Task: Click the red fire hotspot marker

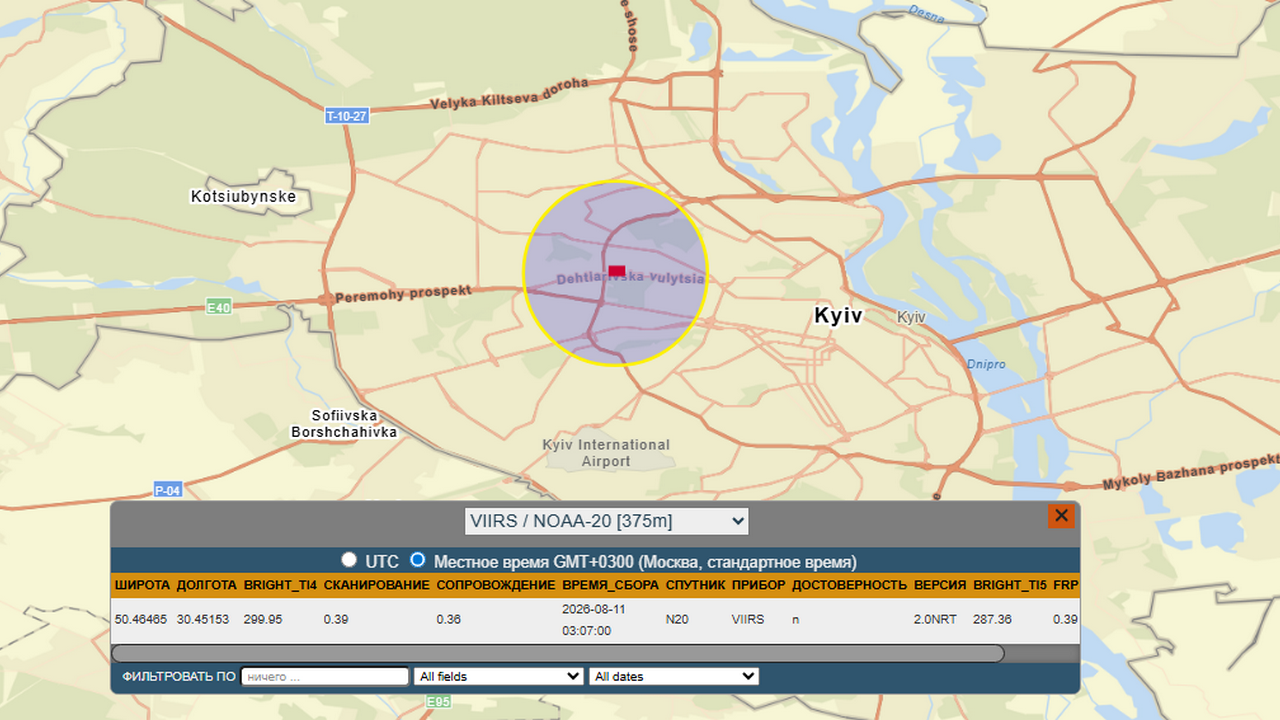Action: (x=617, y=271)
